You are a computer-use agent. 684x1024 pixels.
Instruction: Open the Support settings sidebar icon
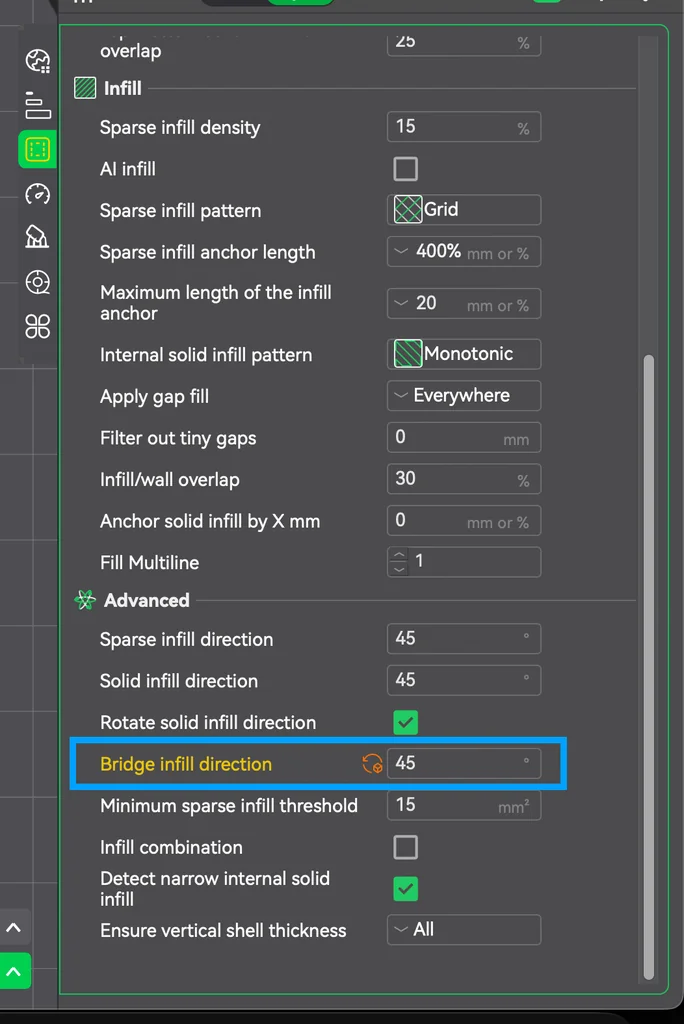tap(37, 237)
